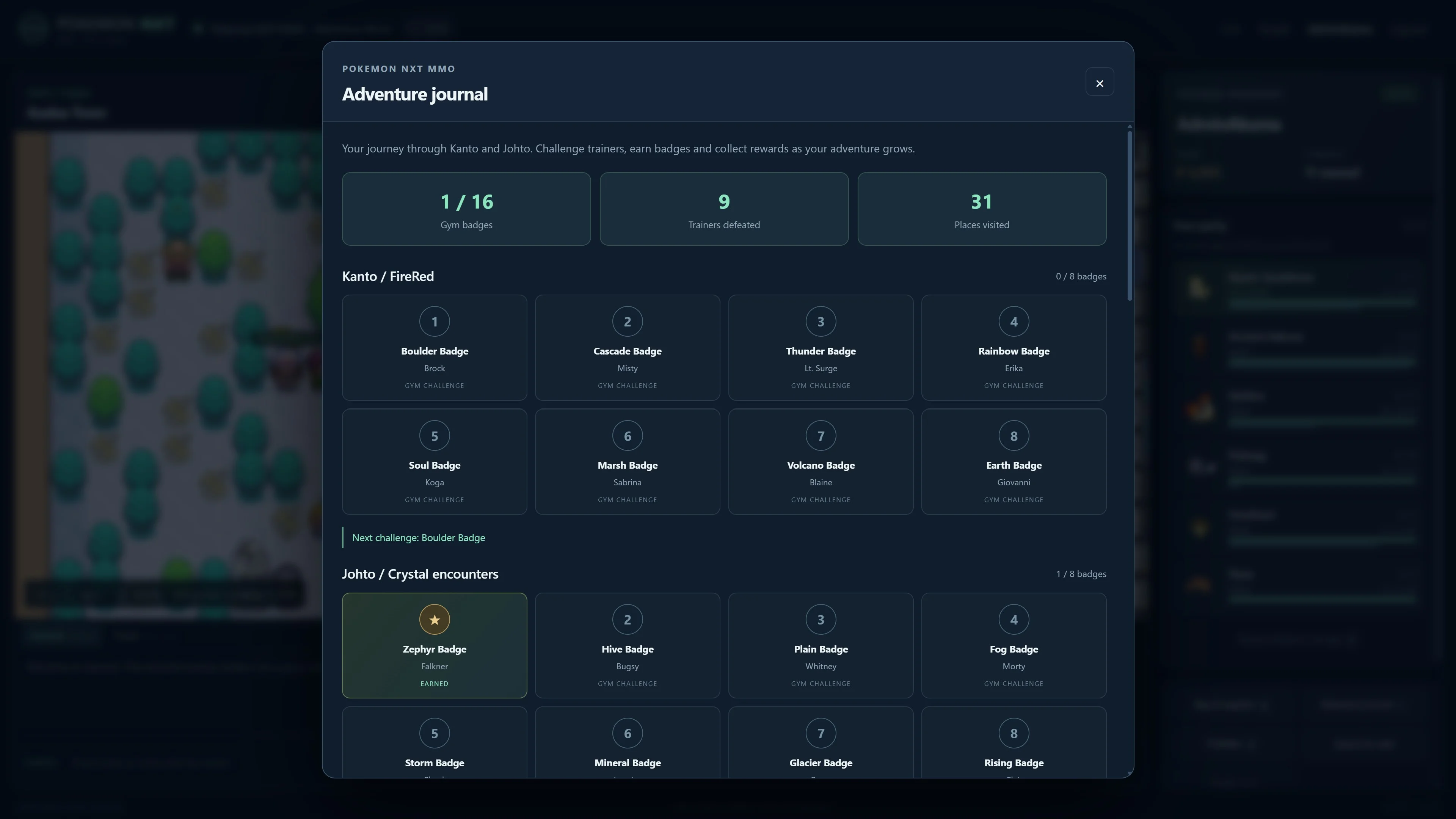The height and width of the screenshot is (819, 1456).
Task: Click the Fog Badge title text
Action: [x=1014, y=649]
